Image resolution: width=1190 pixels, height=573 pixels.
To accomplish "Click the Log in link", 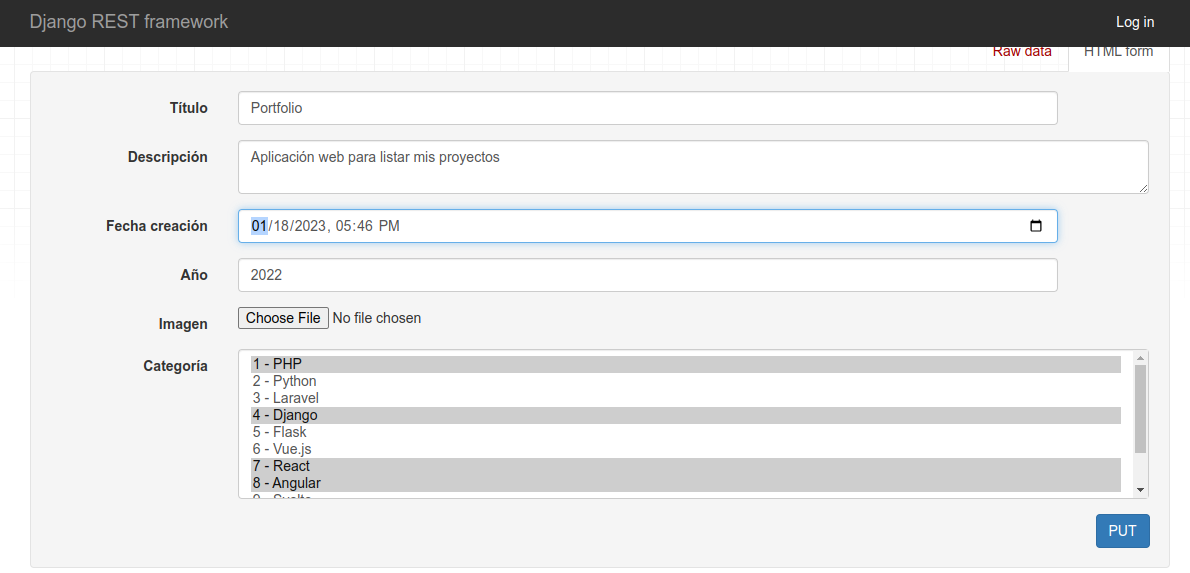I will coord(1134,22).
